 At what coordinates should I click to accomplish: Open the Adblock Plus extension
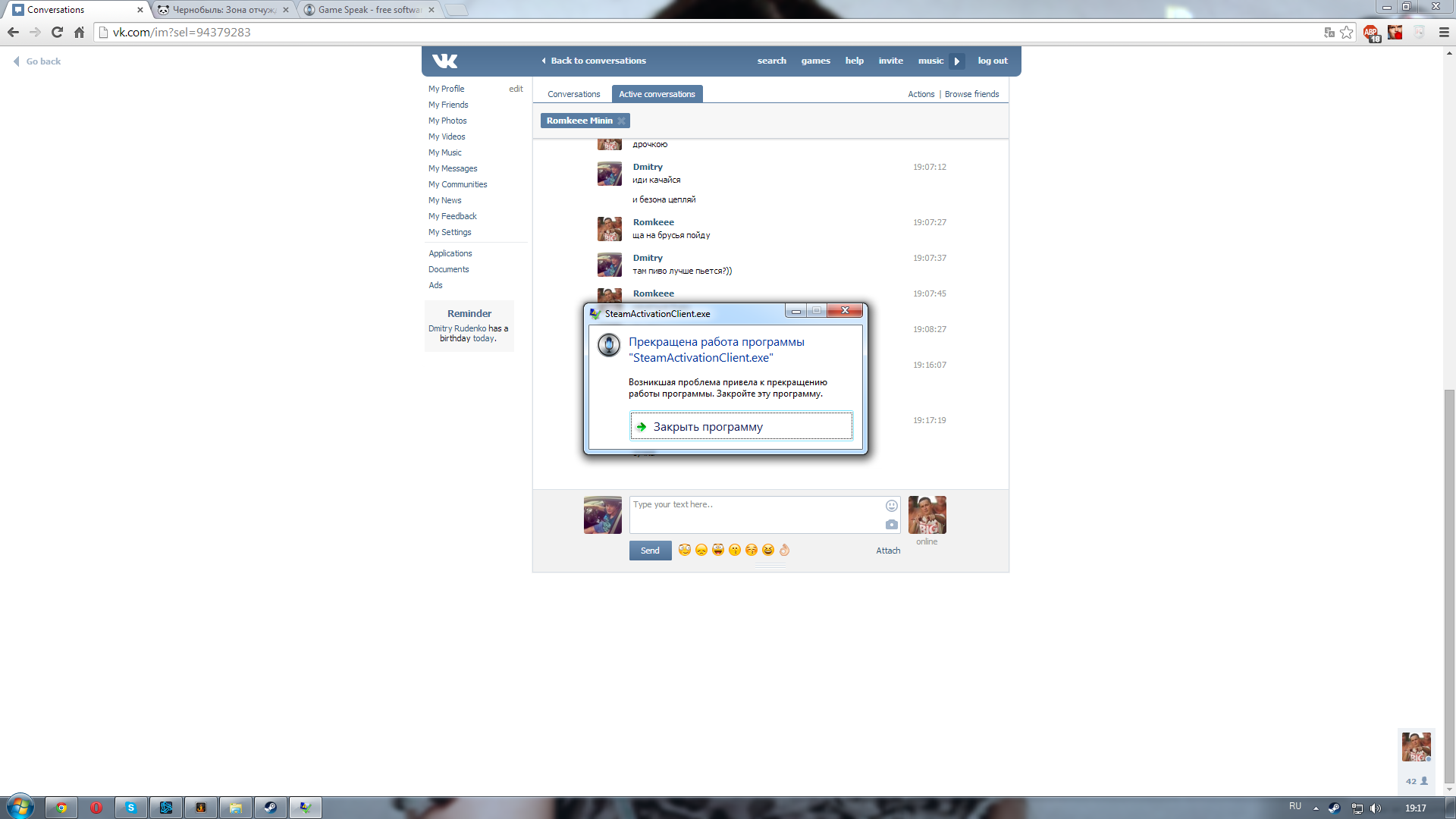click(x=1371, y=33)
